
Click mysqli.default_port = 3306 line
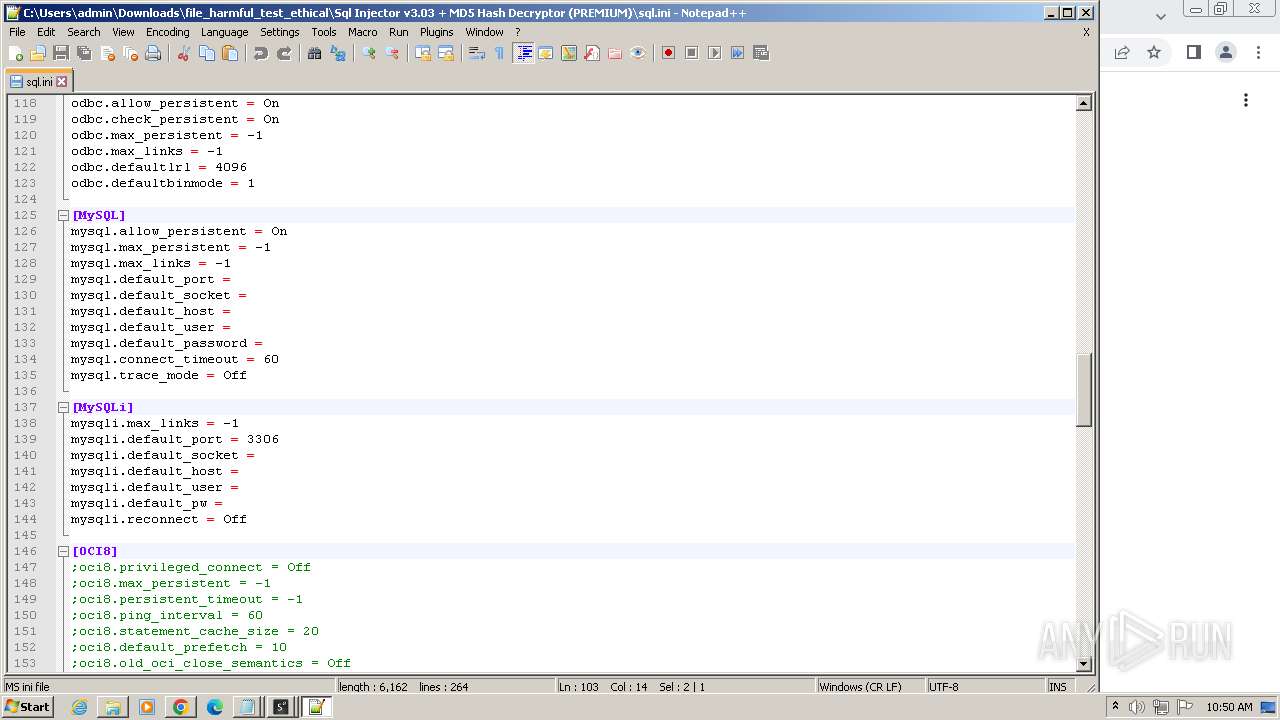coord(175,439)
